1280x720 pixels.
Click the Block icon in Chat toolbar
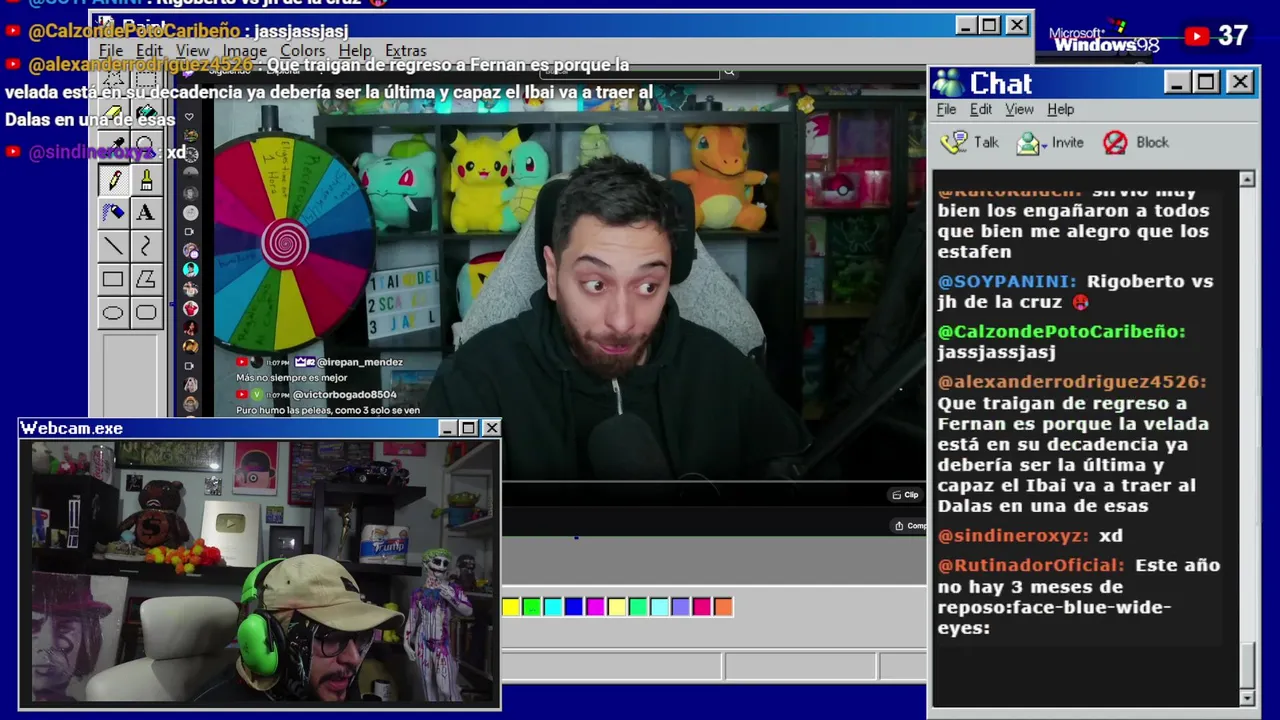pyautogui.click(x=1115, y=142)
